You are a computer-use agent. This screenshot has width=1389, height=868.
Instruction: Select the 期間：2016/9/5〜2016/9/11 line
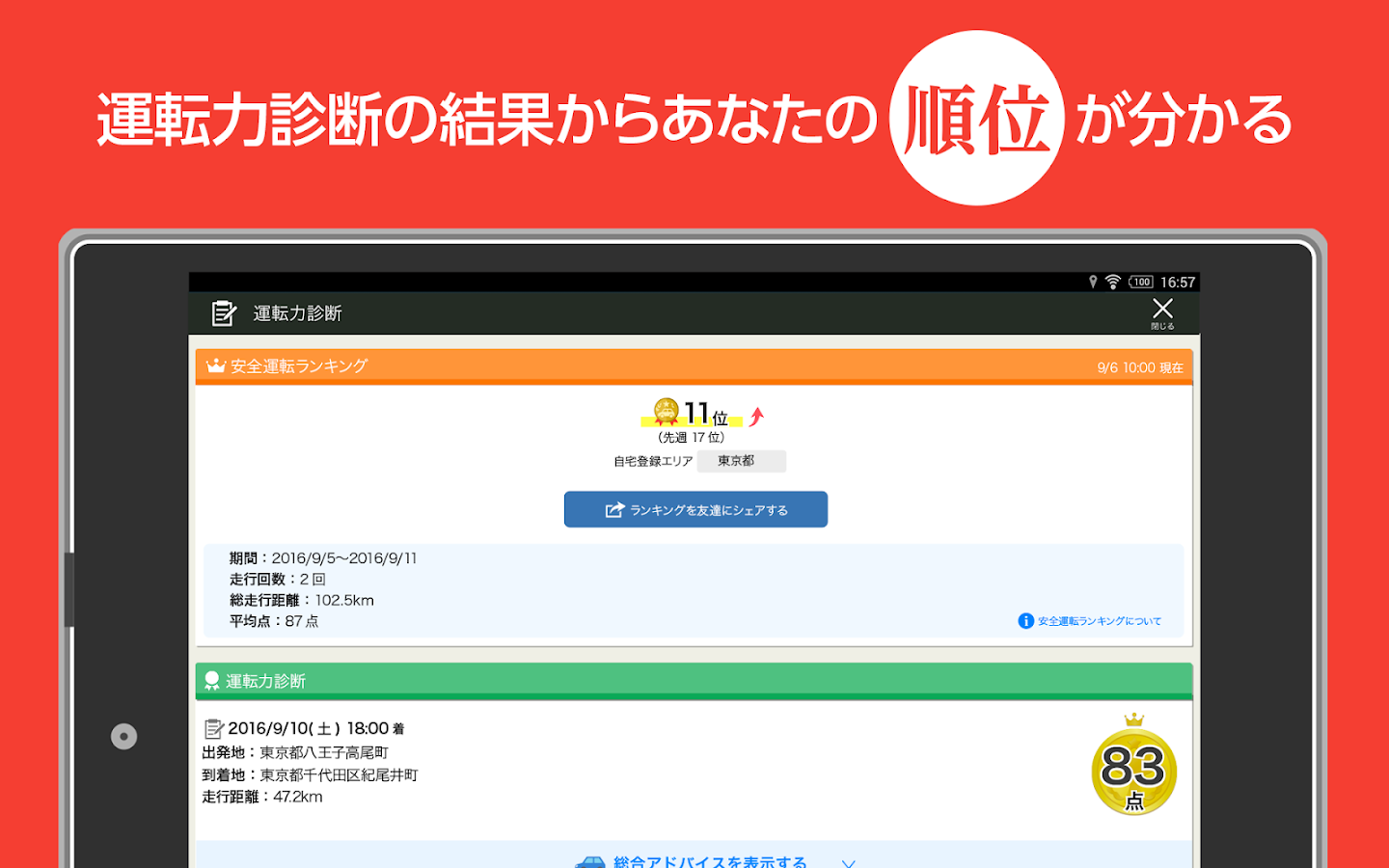tap(323, 557)
